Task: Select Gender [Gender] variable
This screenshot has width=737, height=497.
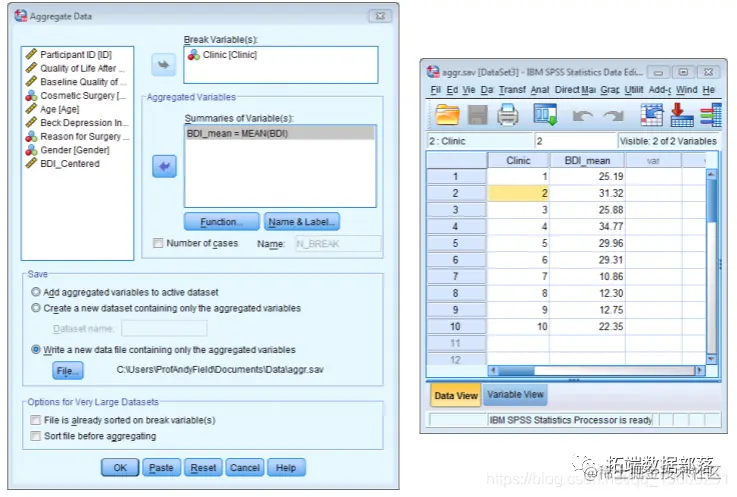Action: tap(68, 150)
